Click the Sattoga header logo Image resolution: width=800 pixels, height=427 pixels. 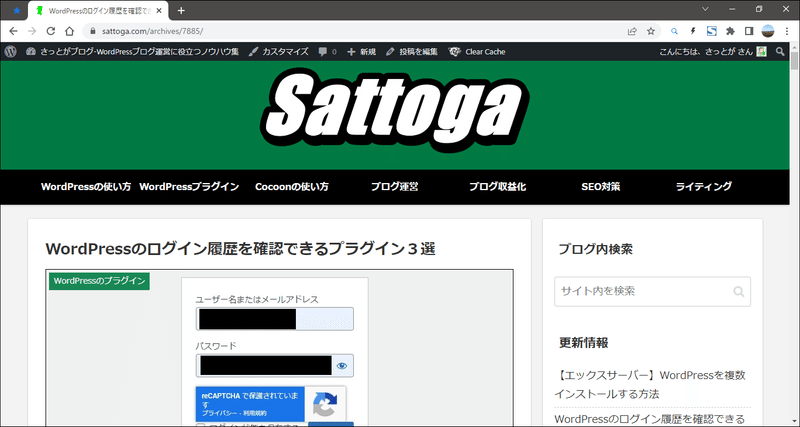[x=396, y=111]
